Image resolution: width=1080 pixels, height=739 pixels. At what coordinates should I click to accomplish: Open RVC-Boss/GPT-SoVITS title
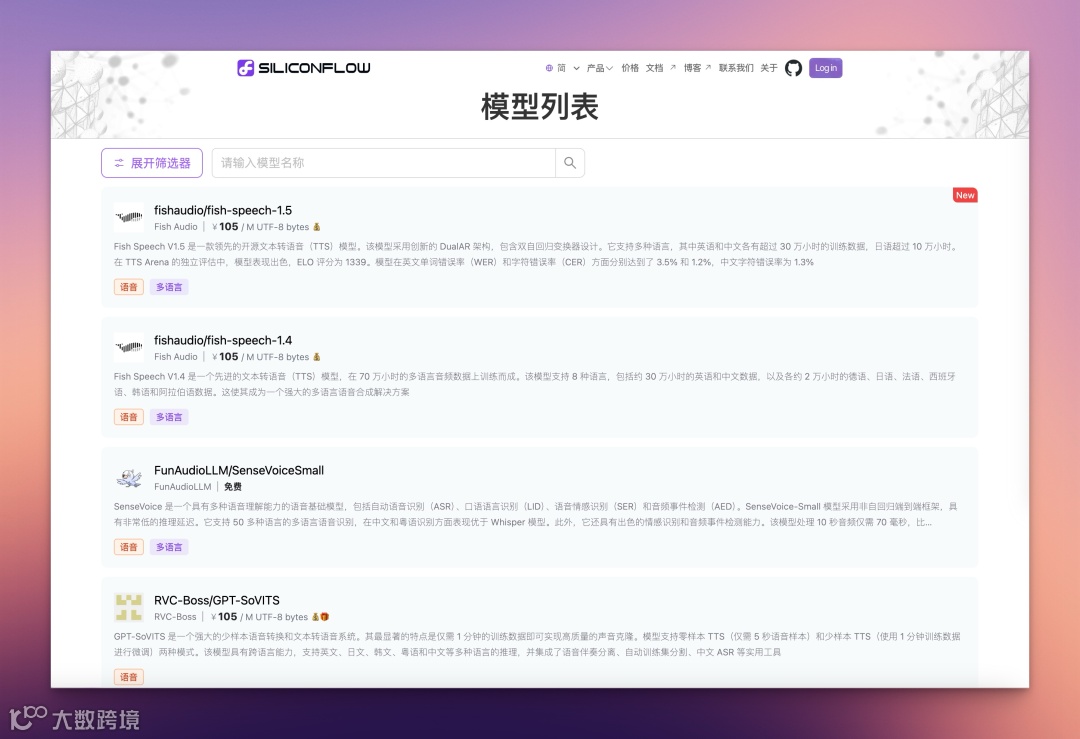217,601
